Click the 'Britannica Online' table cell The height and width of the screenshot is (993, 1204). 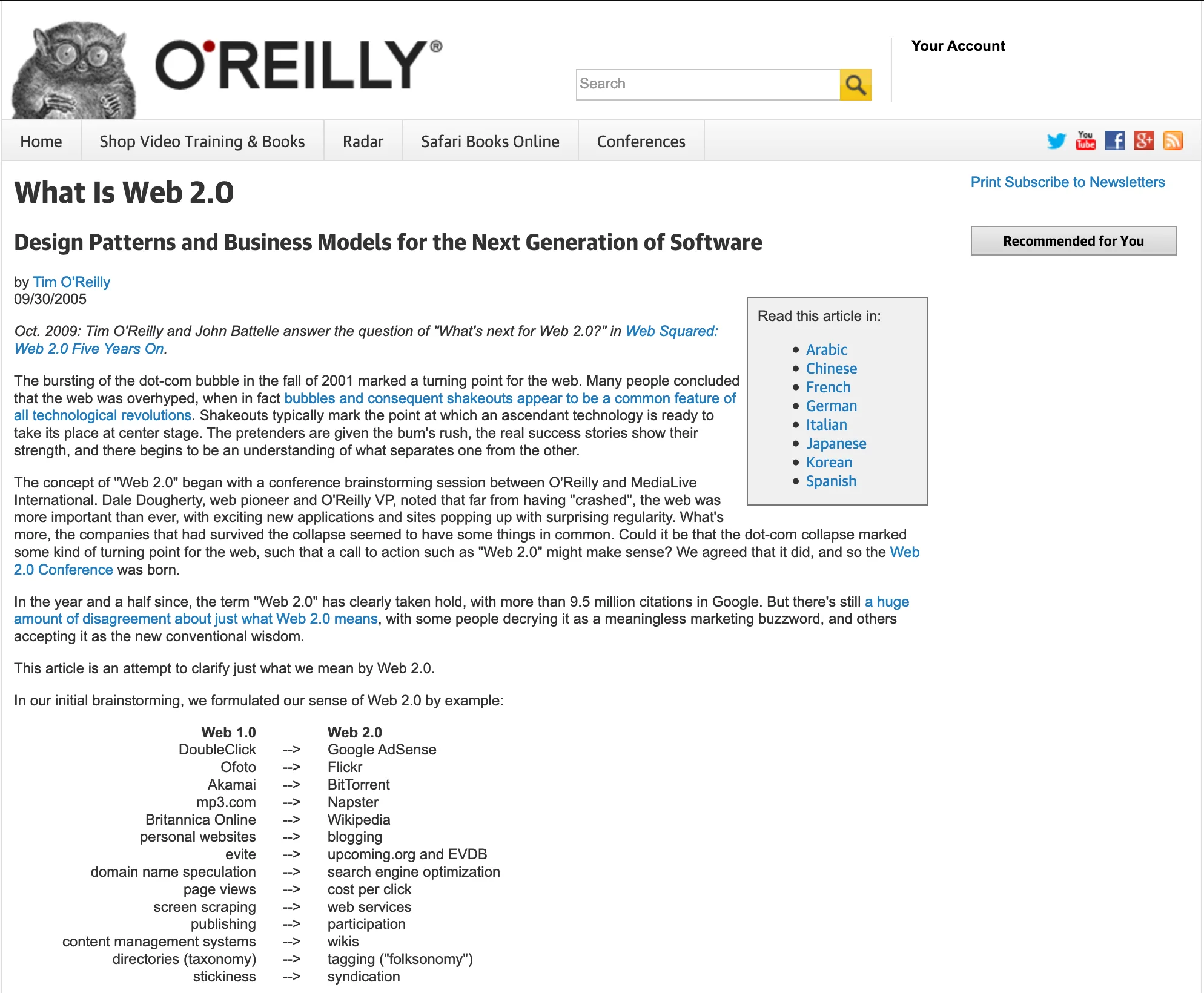point(200,820)
